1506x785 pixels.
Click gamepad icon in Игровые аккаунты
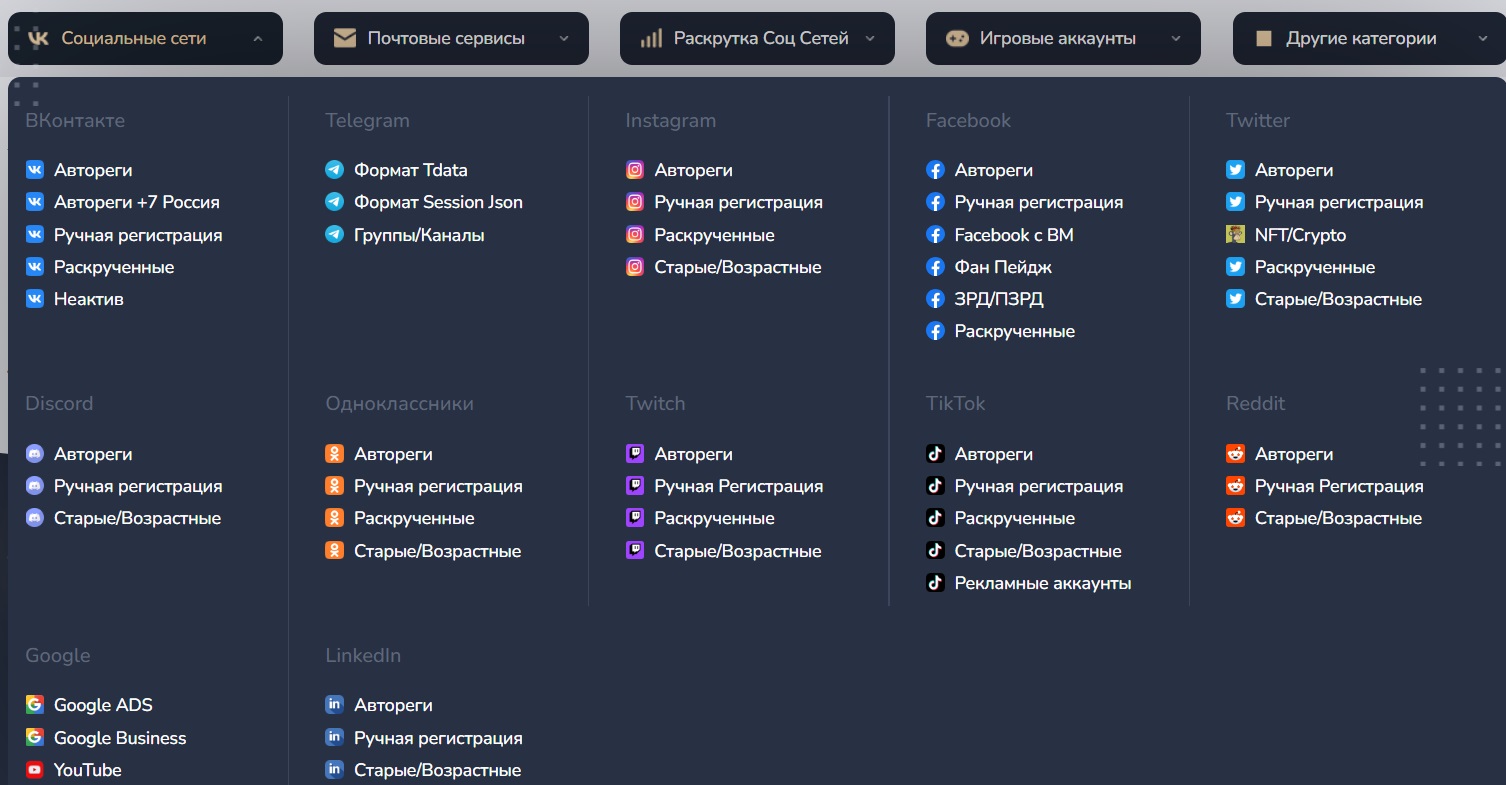[957, 38]
